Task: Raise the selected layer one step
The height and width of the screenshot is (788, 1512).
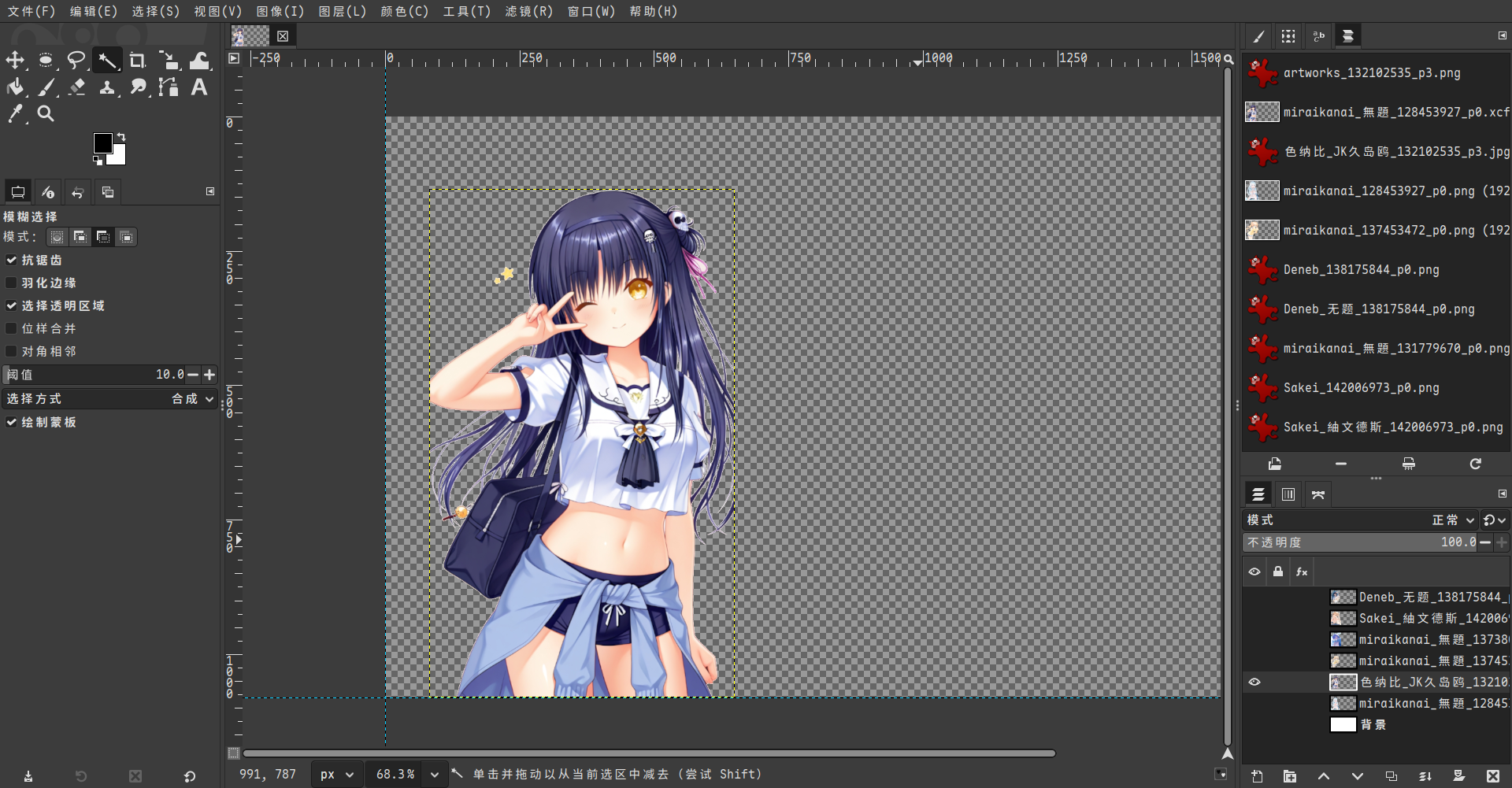Action: pos(1324,776)
